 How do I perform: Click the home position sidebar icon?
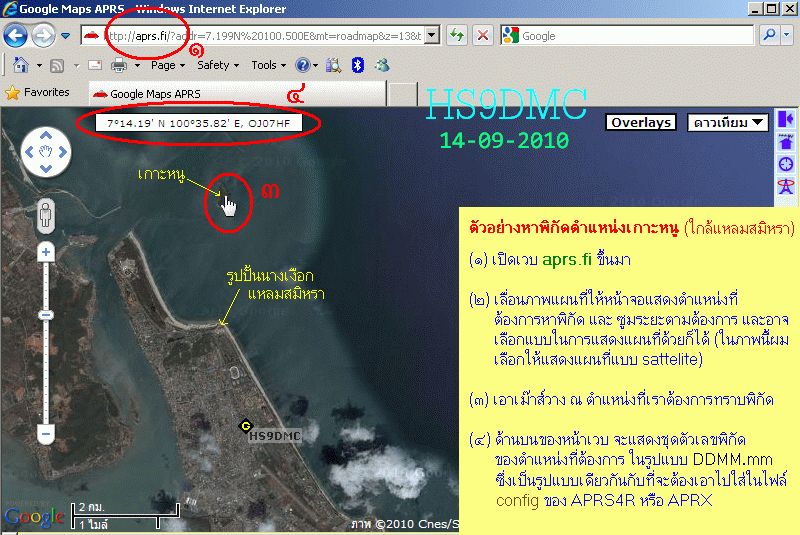(786, 141)
